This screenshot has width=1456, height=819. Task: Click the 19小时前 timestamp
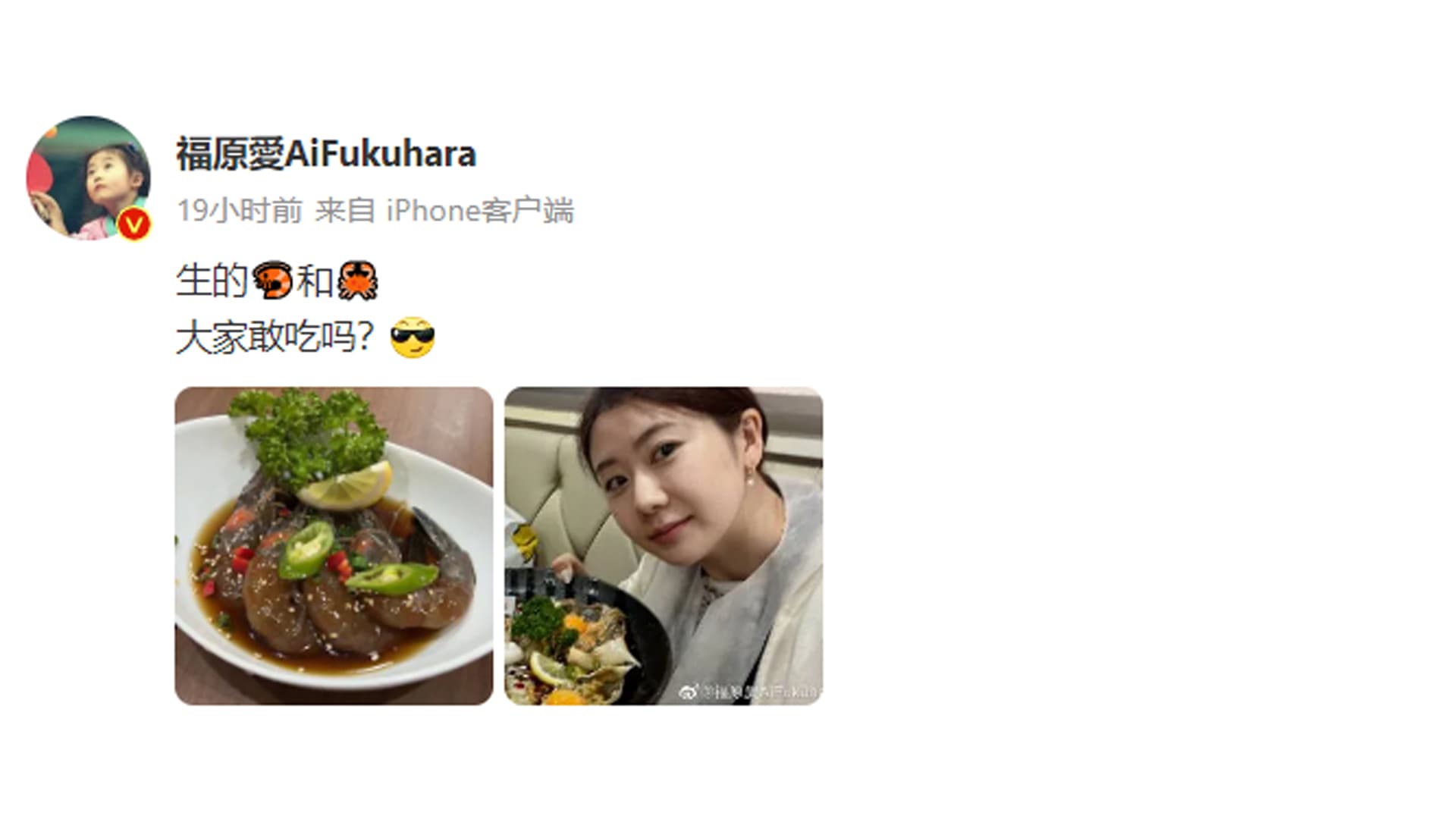(240, 211)
